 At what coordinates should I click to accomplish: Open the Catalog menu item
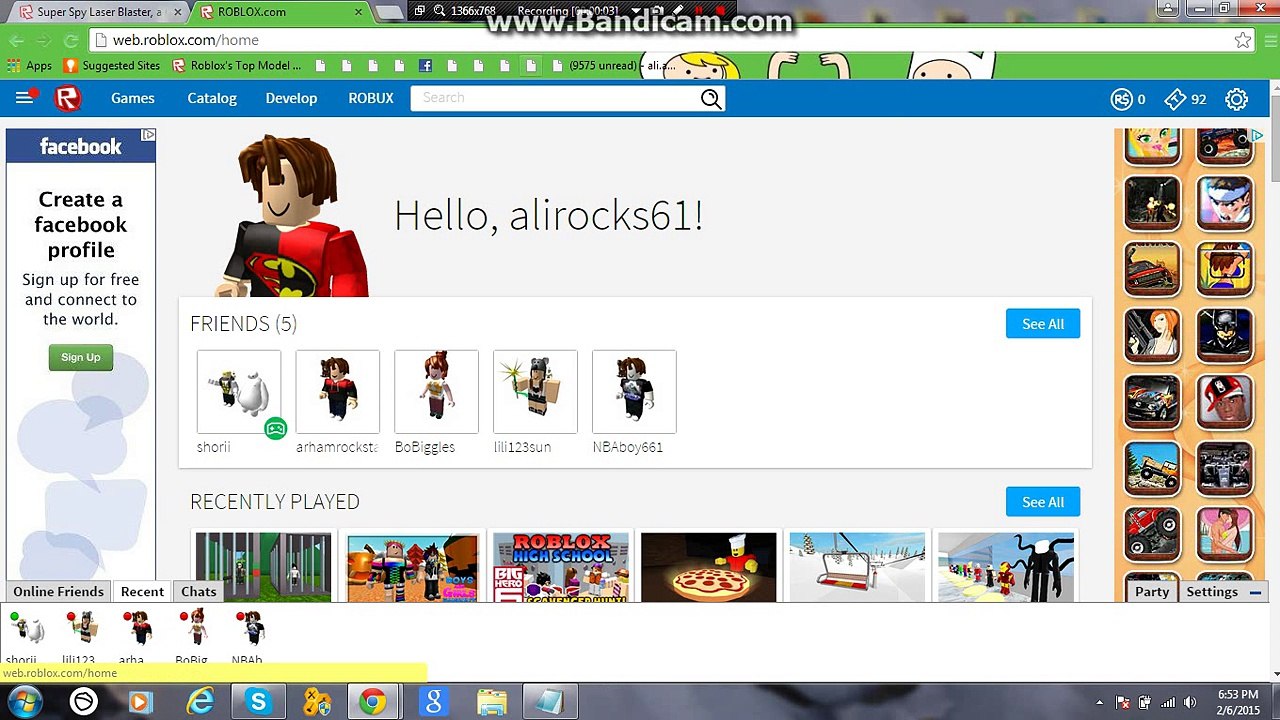212,98
